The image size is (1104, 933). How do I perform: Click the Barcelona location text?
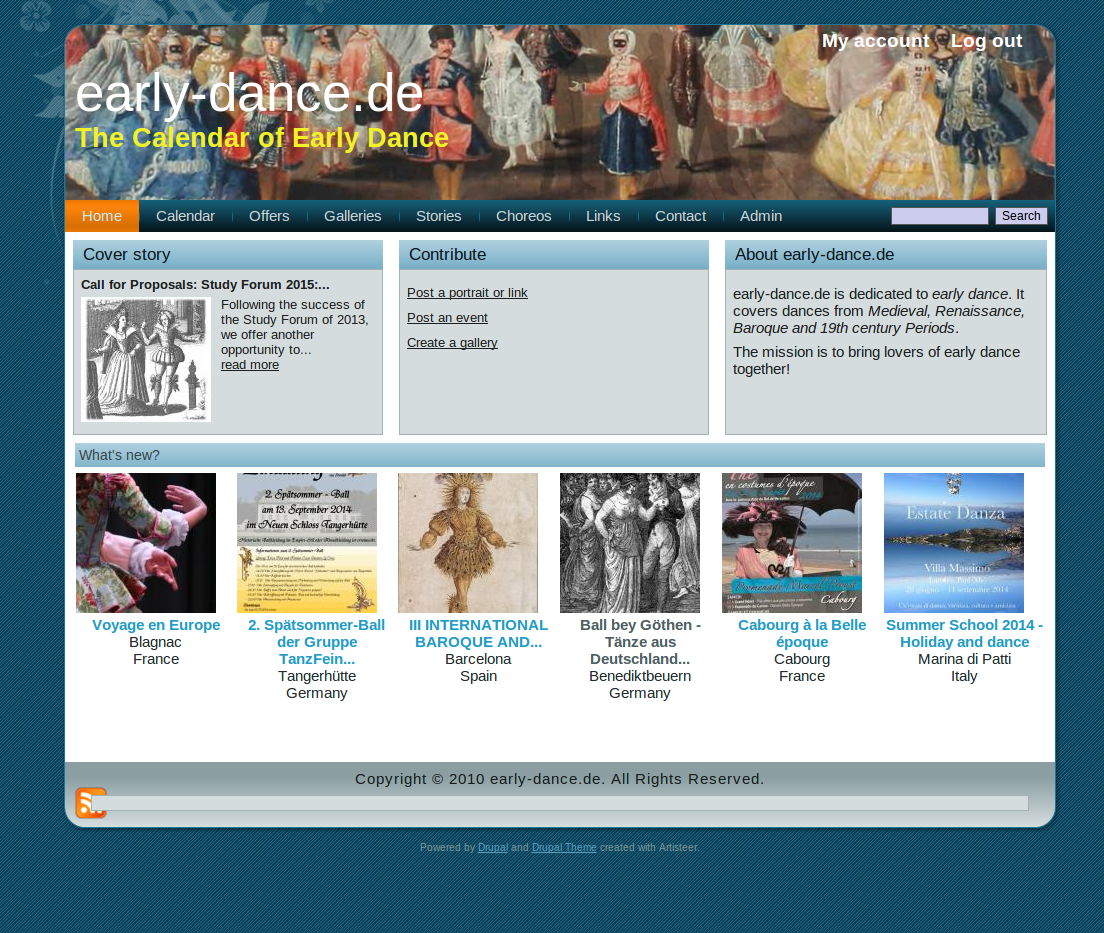click(478, 659)
